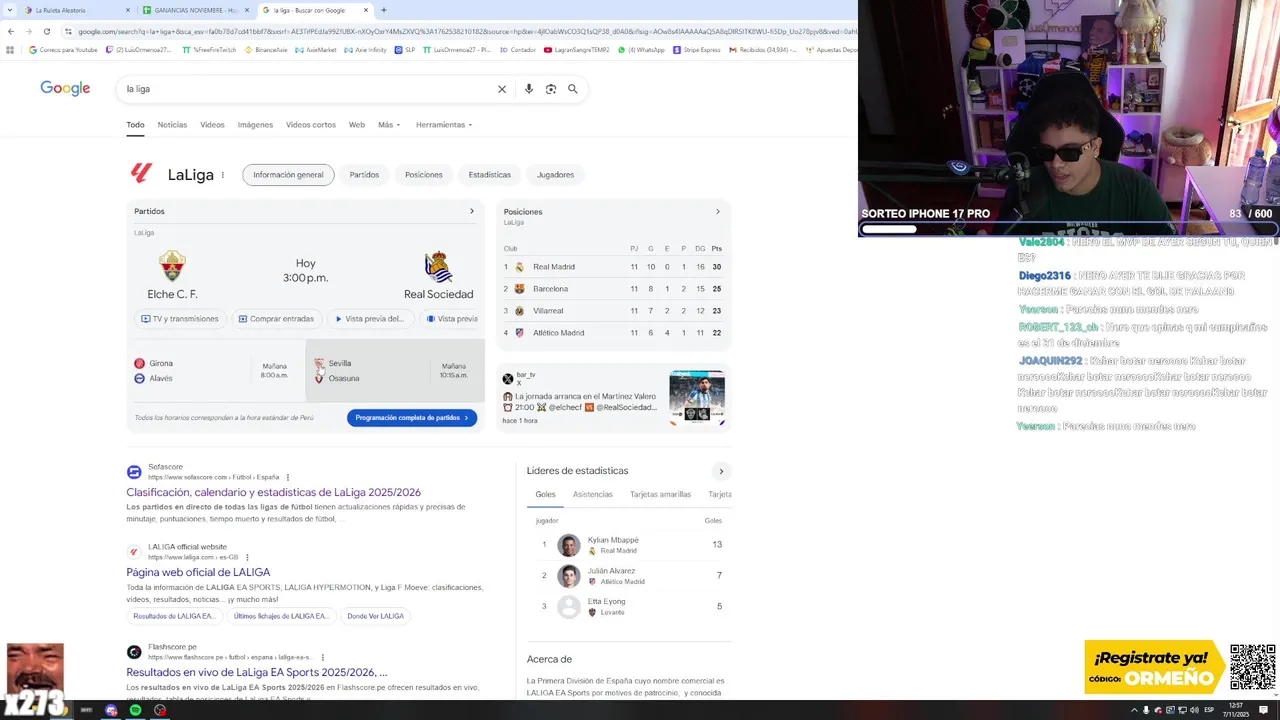The image size is (1280, 720).
Task: Switch to the Videos cortos tab
Action: click(x=311, y=125)
